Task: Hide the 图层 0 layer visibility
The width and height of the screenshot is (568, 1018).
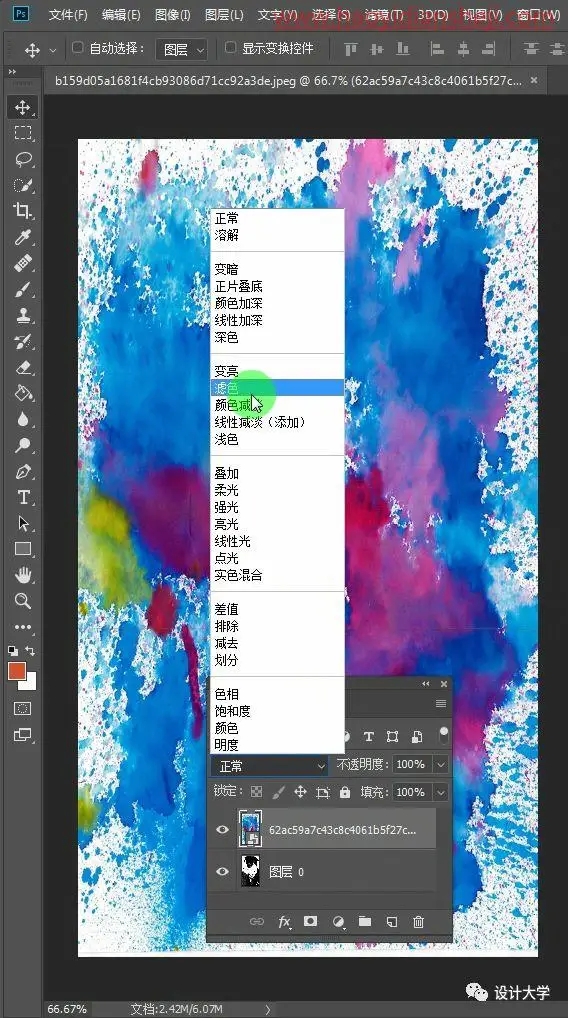Action: (x=223, y=871)
